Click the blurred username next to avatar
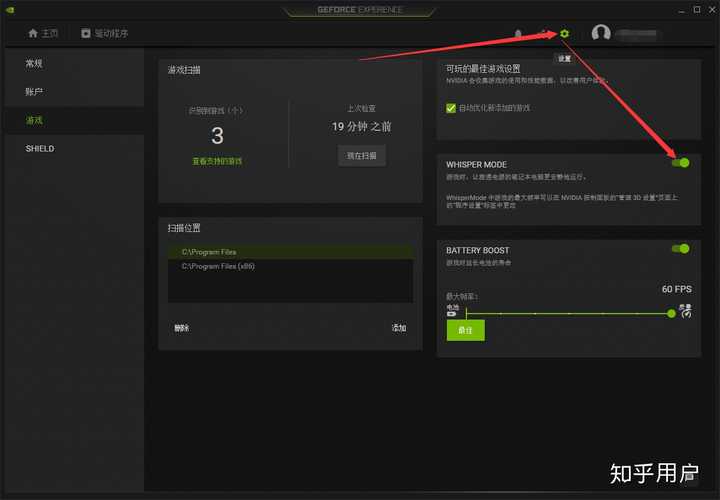Image resolution: width=720 pixels, height=500 pixels. 636,33
